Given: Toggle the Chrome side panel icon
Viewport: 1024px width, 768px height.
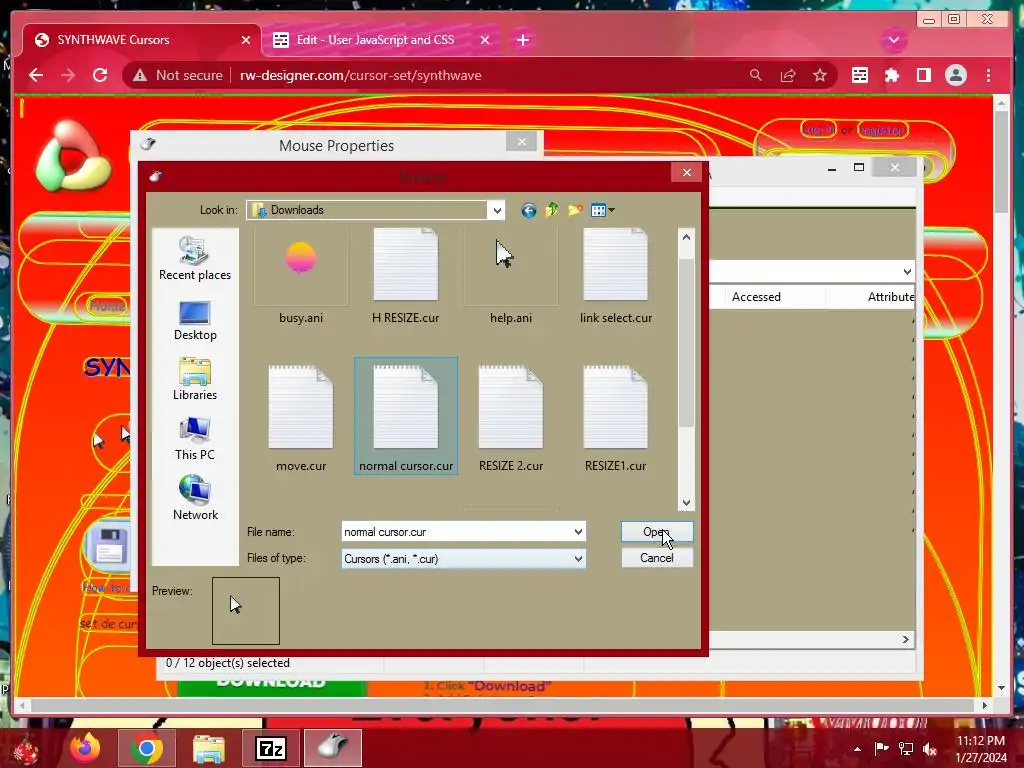Looking at the screenshot, I should 923,75.
